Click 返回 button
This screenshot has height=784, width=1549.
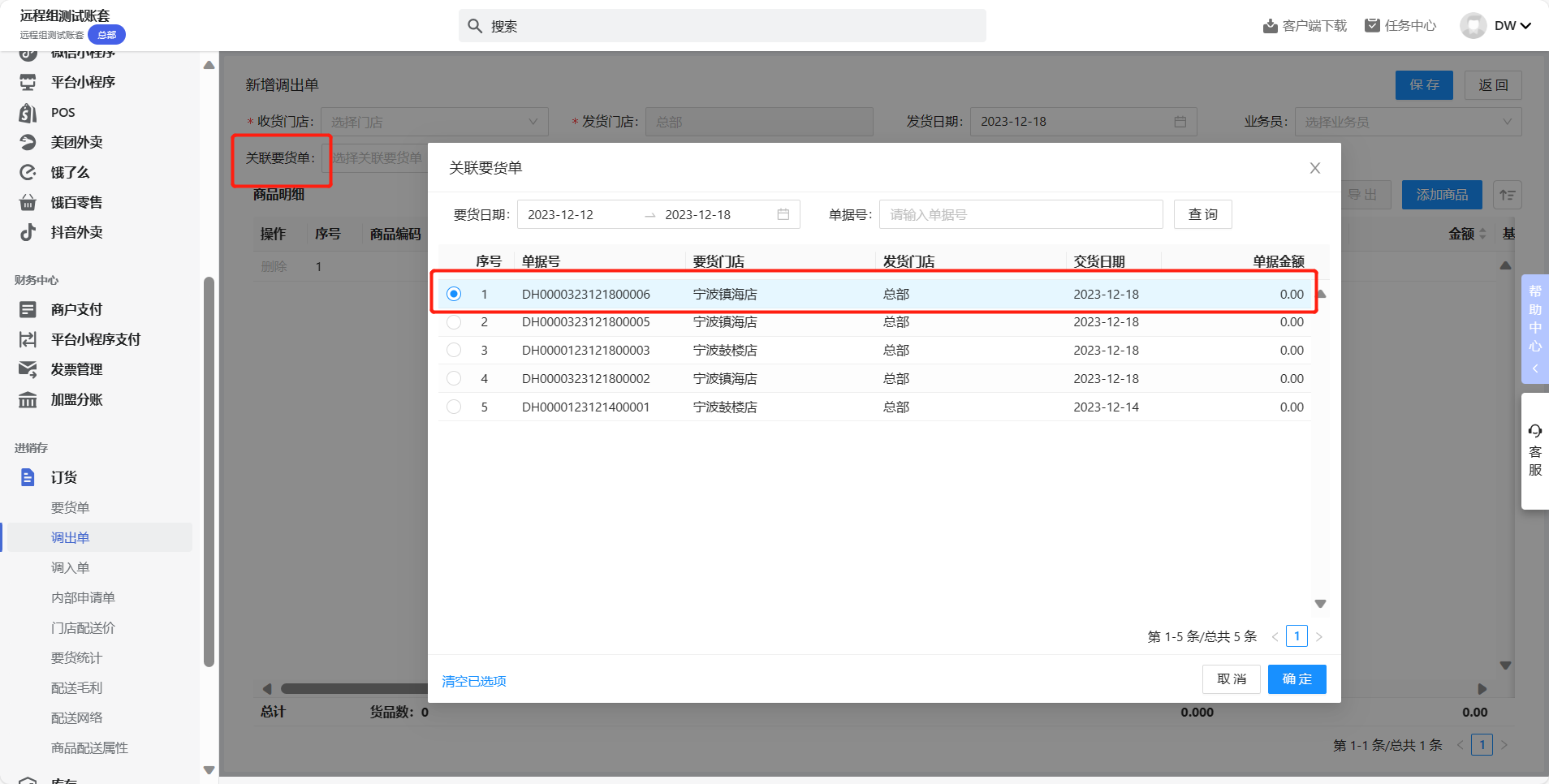(1493, 85)
